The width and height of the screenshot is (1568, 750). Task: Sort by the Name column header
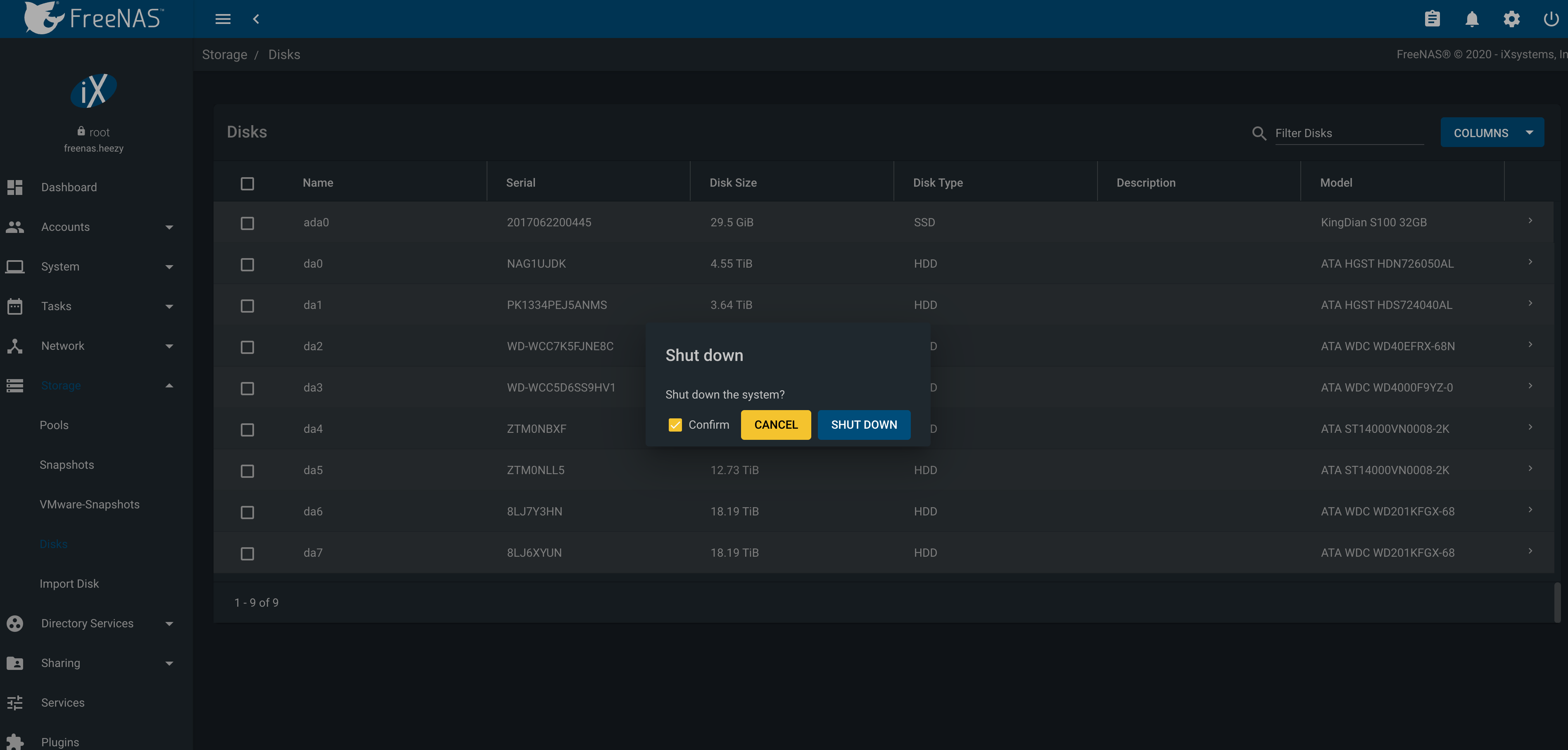tap(318, 183)
